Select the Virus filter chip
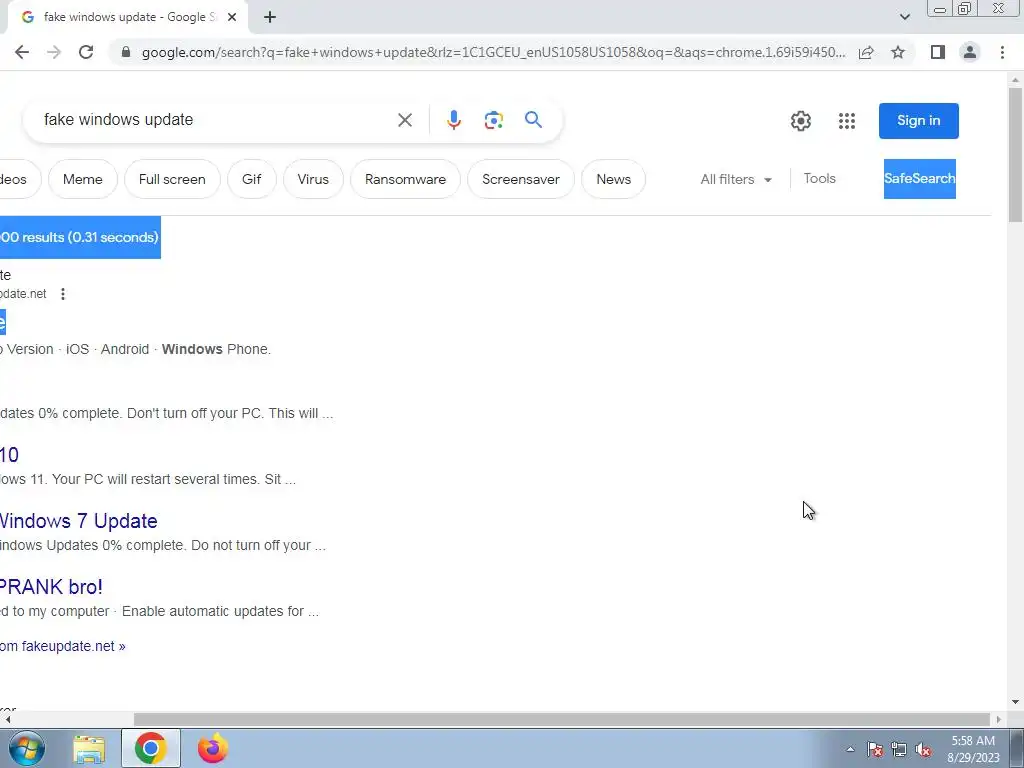 [313, 179]
